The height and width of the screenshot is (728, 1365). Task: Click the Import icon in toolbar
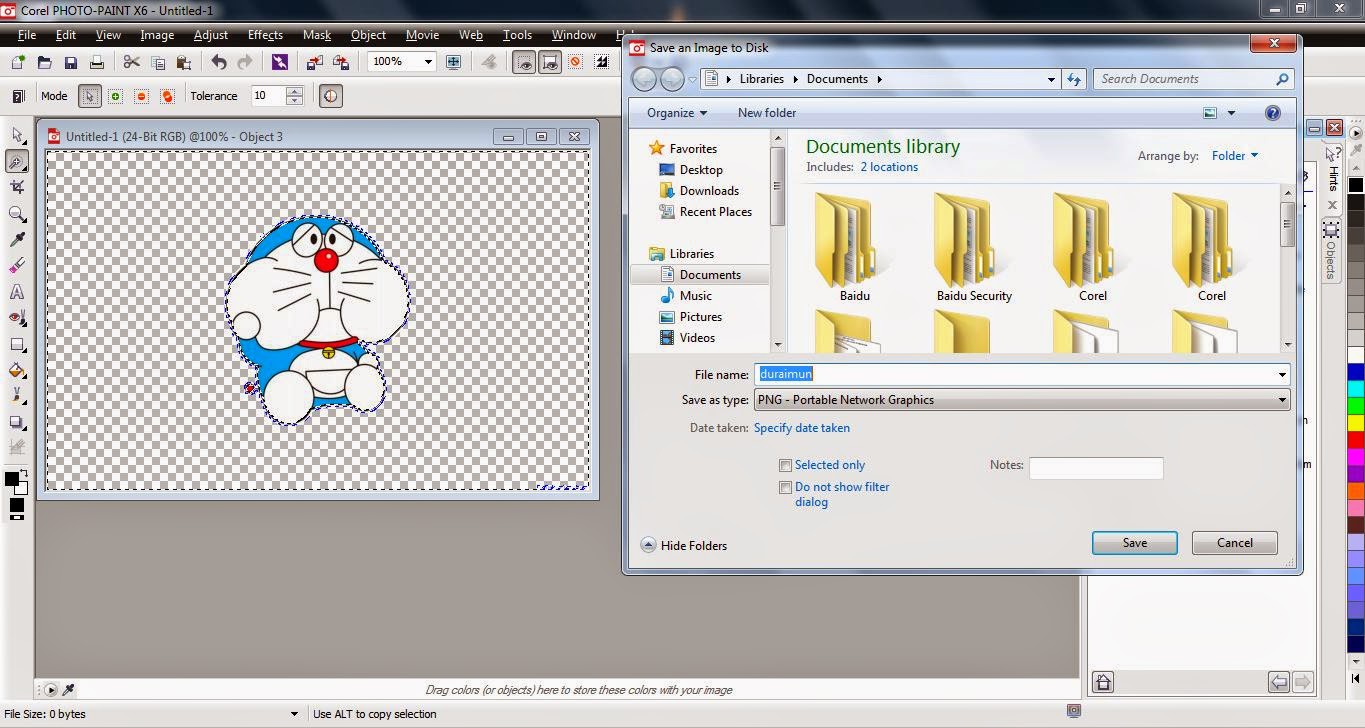coord(315,62)
